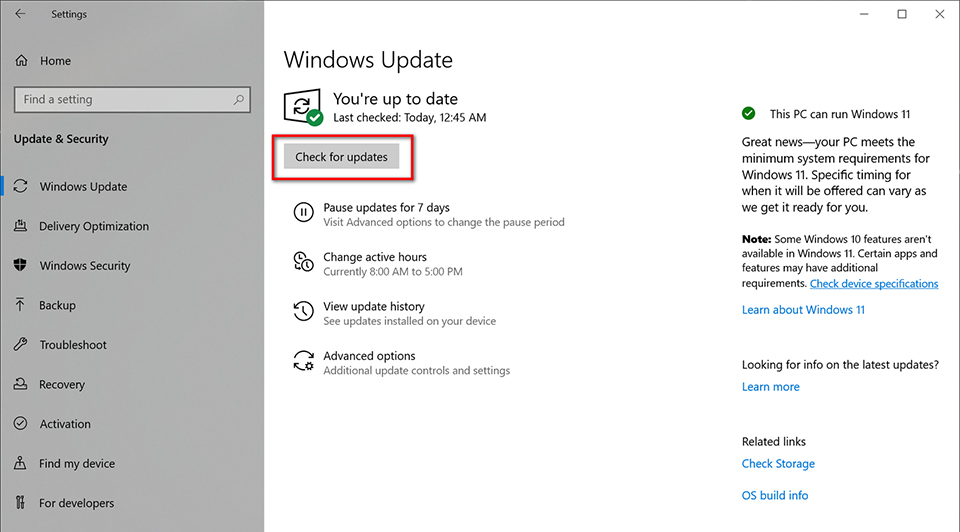This screenshot has height=532, width=960.
Task: Click the For developers tools icon
Action: click(x=20, y=503)
